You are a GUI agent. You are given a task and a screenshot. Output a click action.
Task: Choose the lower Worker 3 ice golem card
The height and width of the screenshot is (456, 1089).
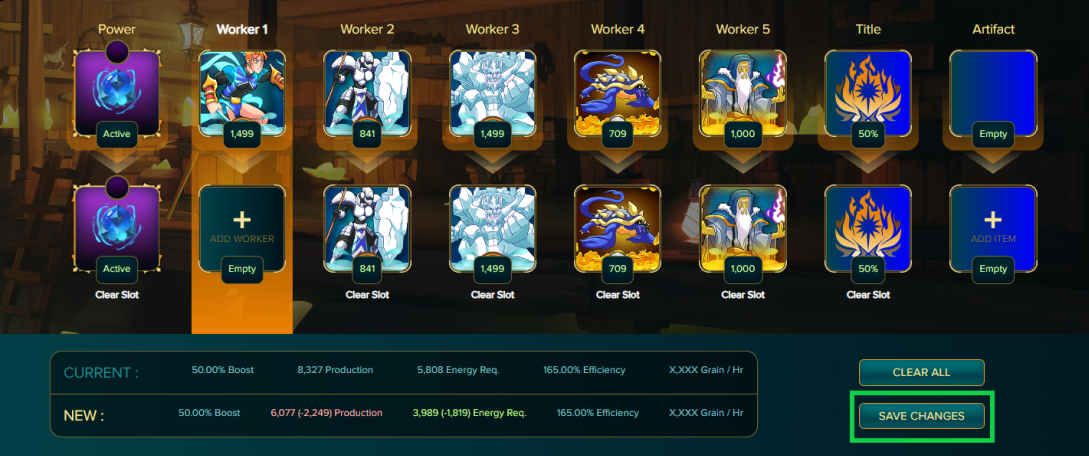[492, 228]
